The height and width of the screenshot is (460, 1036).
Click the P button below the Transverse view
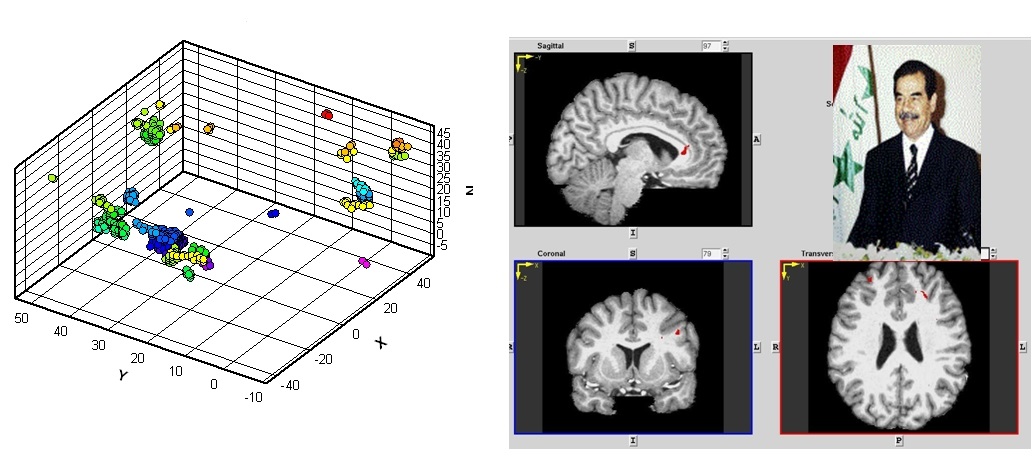(899, 440)
